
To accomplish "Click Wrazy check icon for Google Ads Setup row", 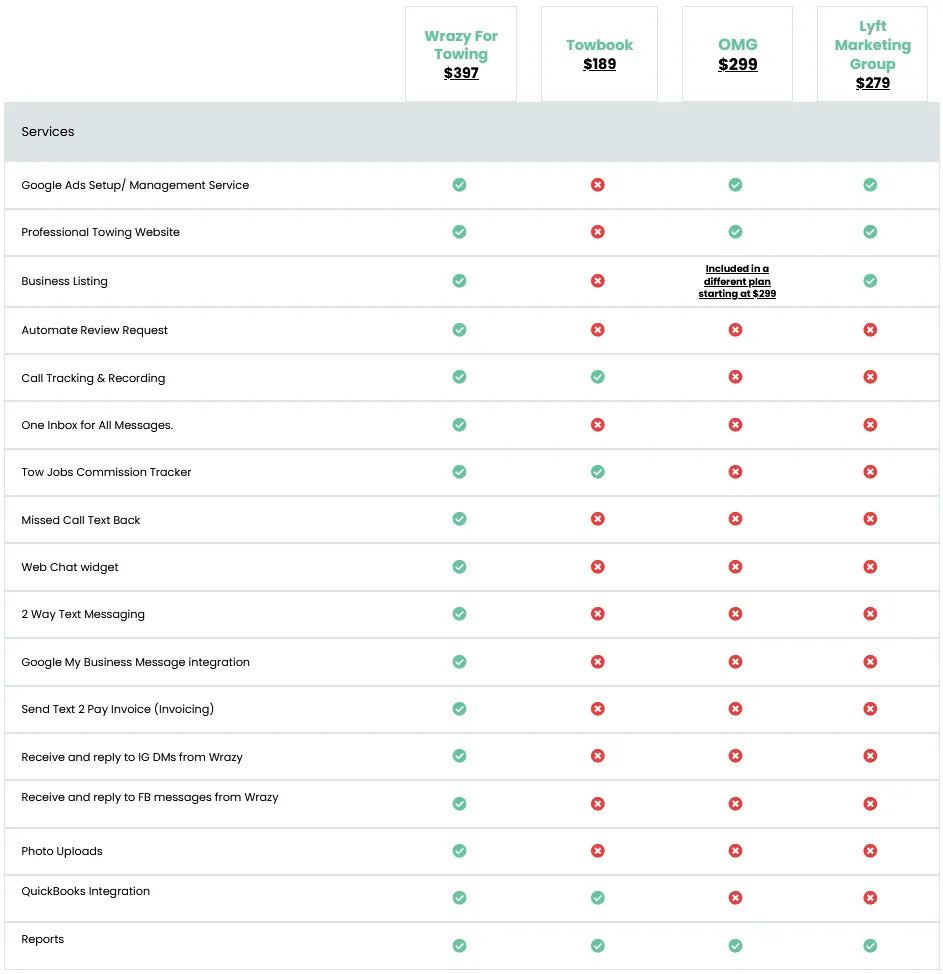I will [459, 184].
